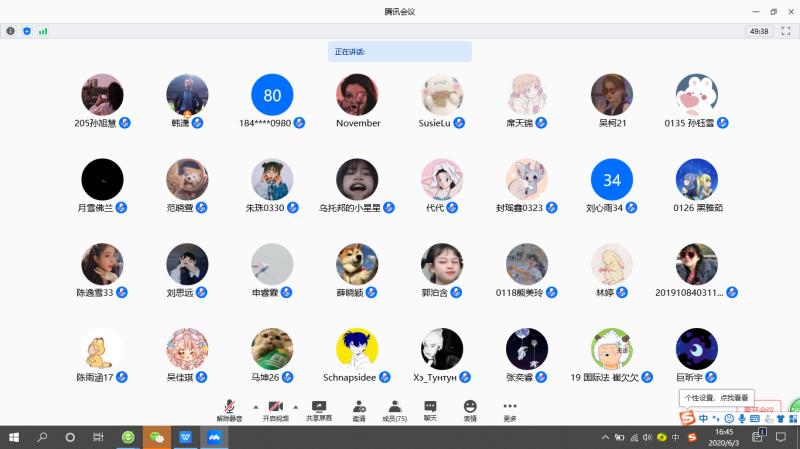The height and width of the screenshot is (449, 800).
Task: Open the 表情 emoji reactions
Action: coord(470,410)
